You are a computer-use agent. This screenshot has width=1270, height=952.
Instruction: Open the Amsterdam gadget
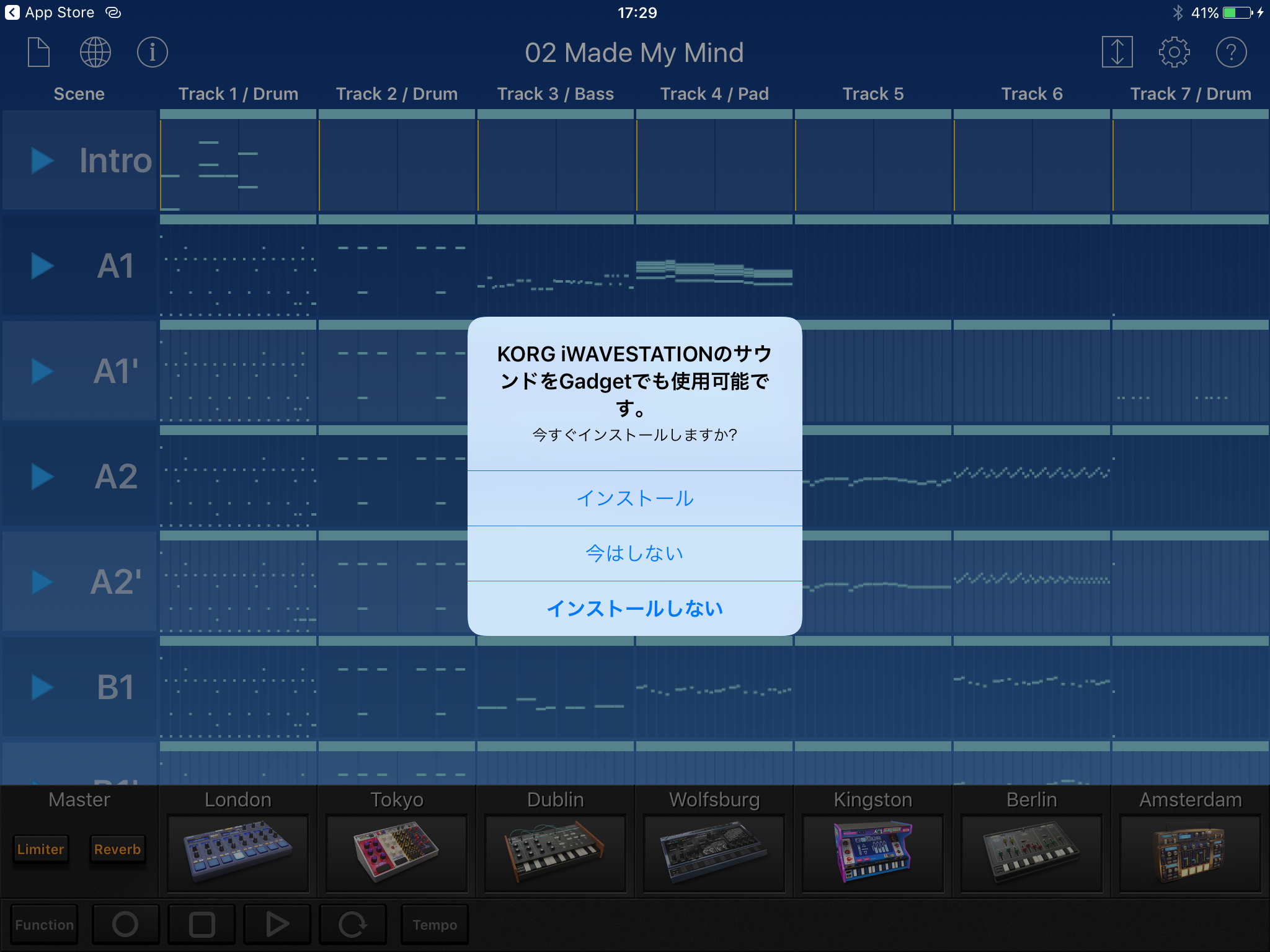pos(1191,853)
